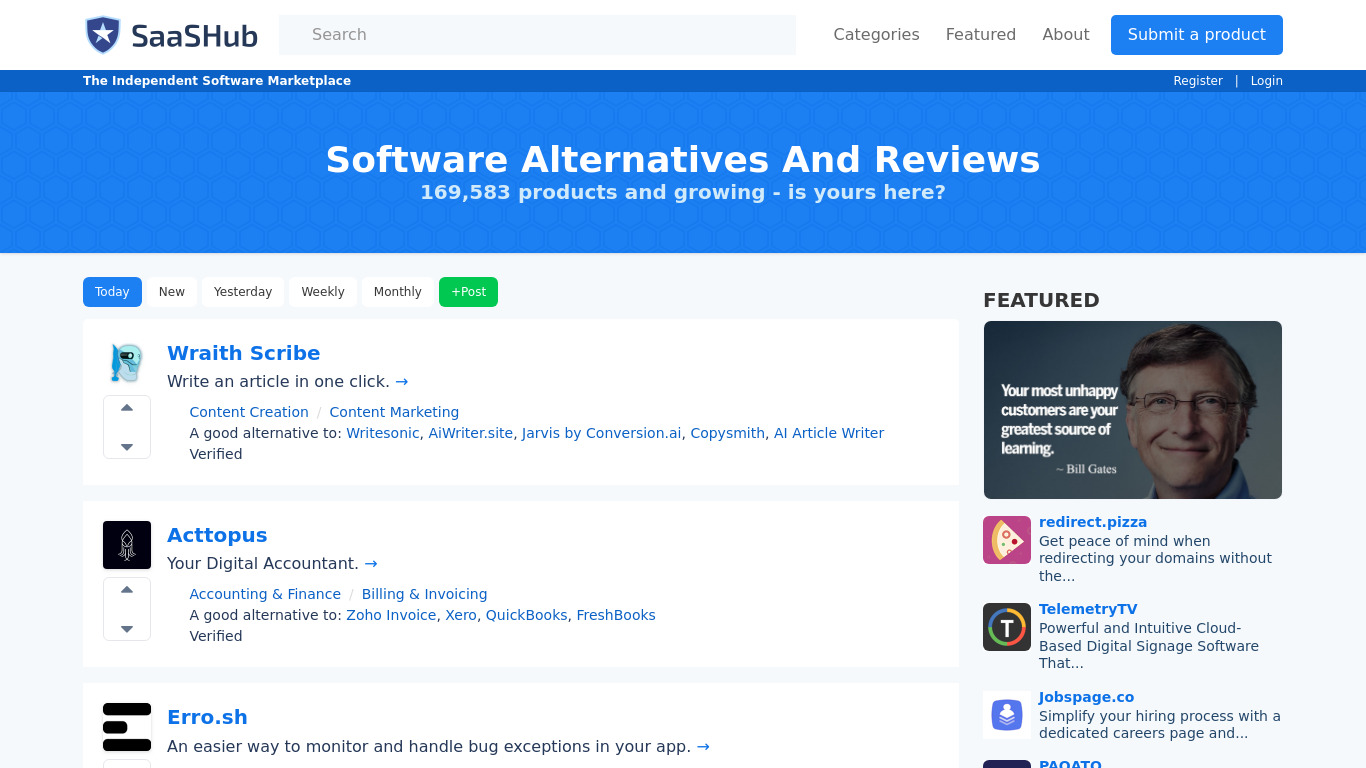Downvote Wraith Scribe with the down arrow
The width and height of the screenshot is (1366, 768).
pos(127,447)
